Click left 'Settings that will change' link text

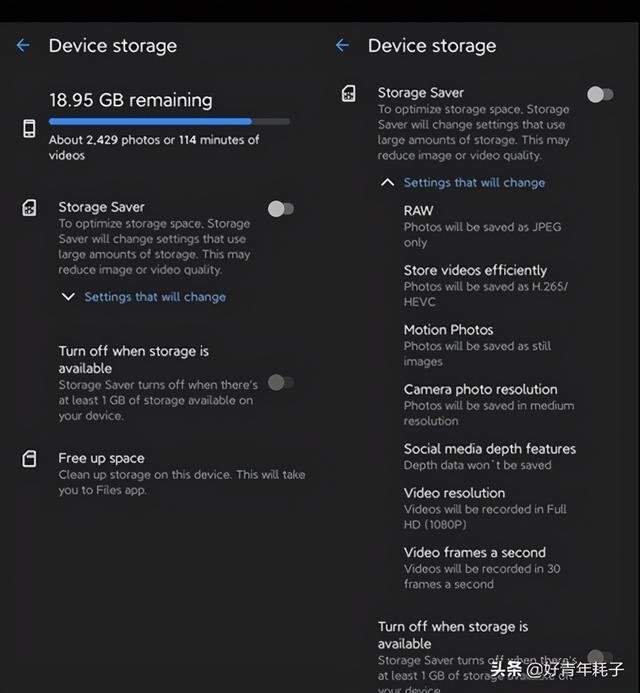point(155,297)
